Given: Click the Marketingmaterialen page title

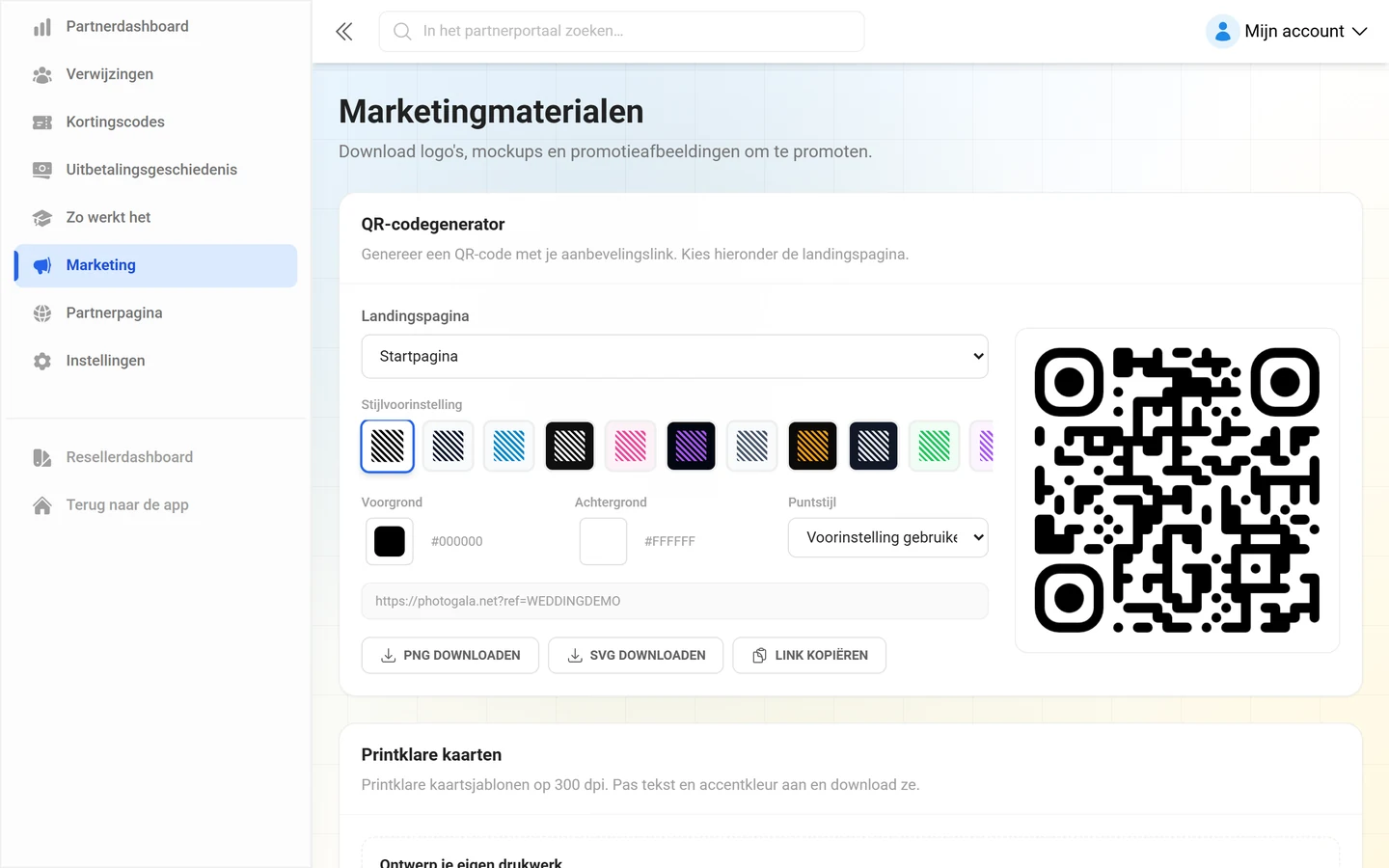Looking at the screenshot, I should [x=491, y=112].
